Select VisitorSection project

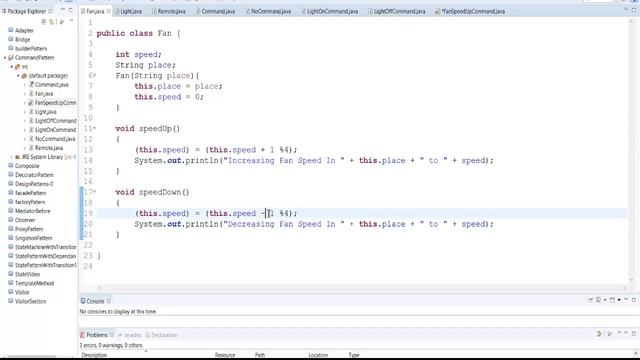point(30,301)
